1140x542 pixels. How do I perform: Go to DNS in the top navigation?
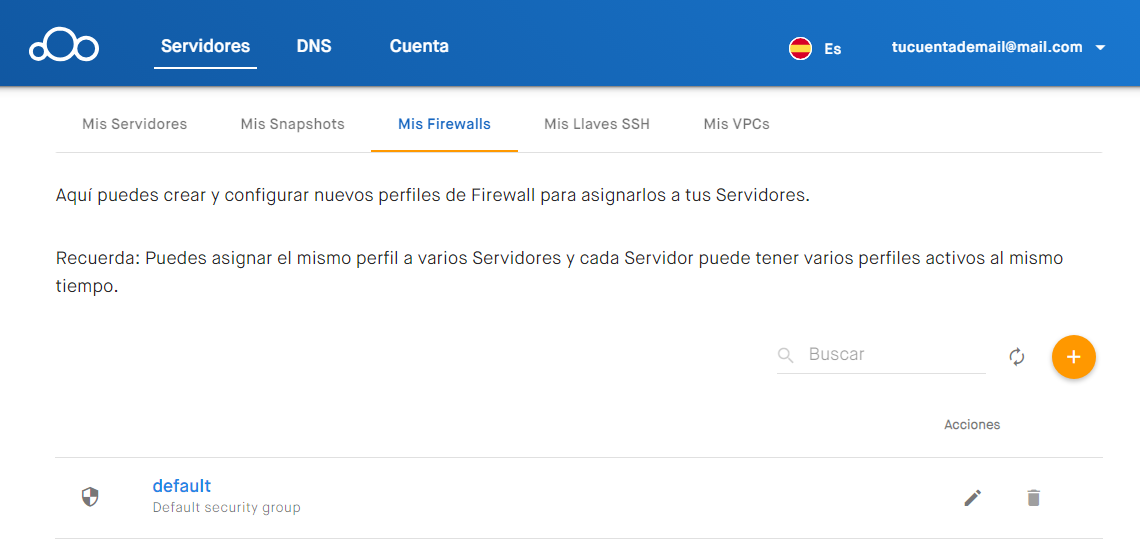(314, 47)
